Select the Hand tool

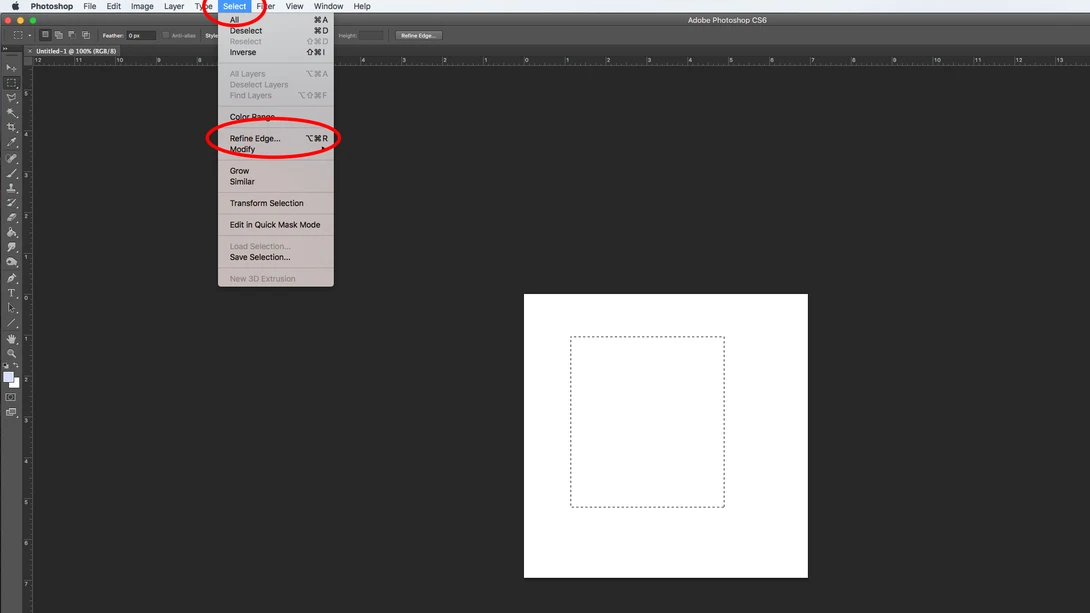click(x=11, y=338)
